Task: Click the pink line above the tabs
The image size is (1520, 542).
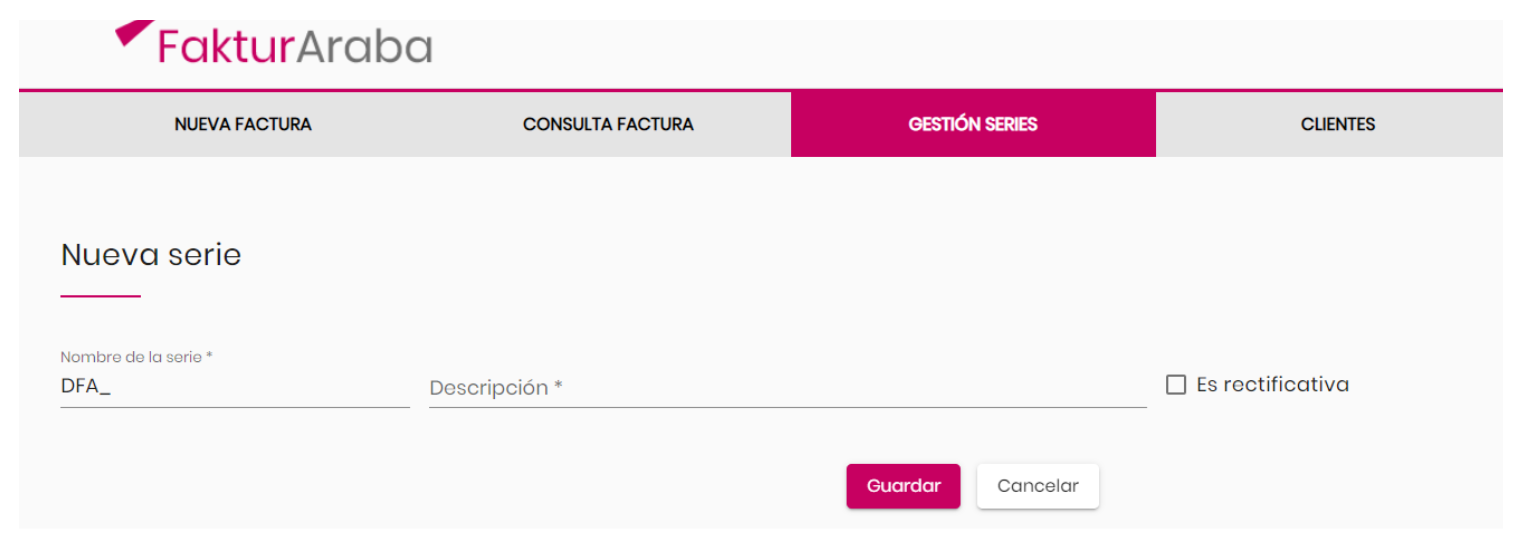Action: pyautogui.click(x=760, y=90)
